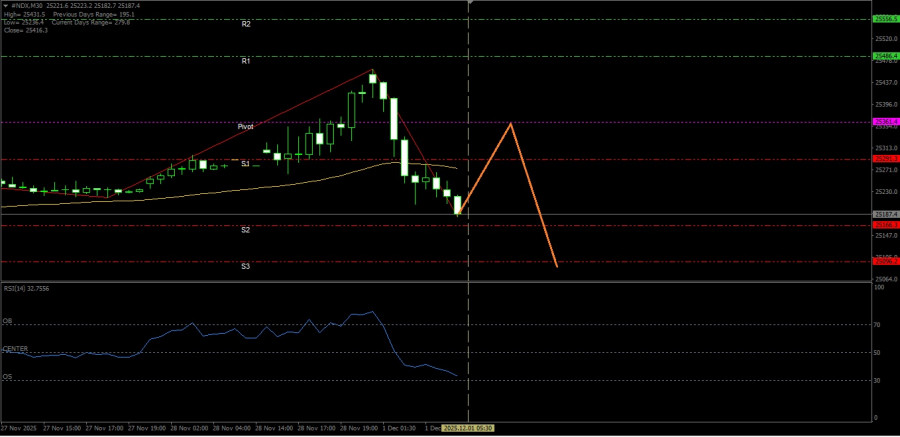
Task: Click the 25520.0 price scale value
Action: pos(885,39)
